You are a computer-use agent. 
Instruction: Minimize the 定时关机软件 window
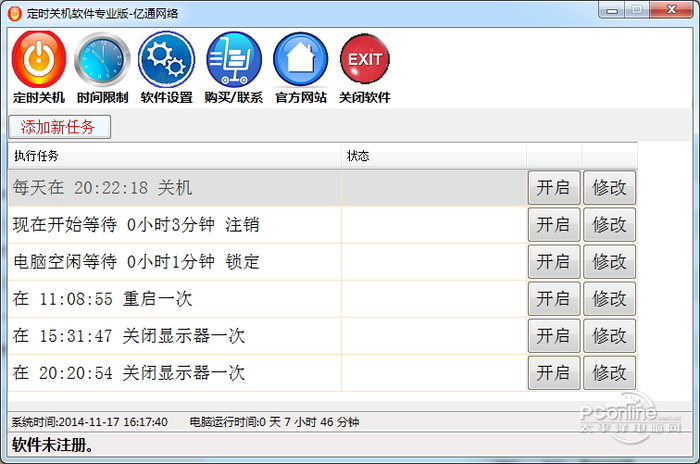click(x=612, y=10)
